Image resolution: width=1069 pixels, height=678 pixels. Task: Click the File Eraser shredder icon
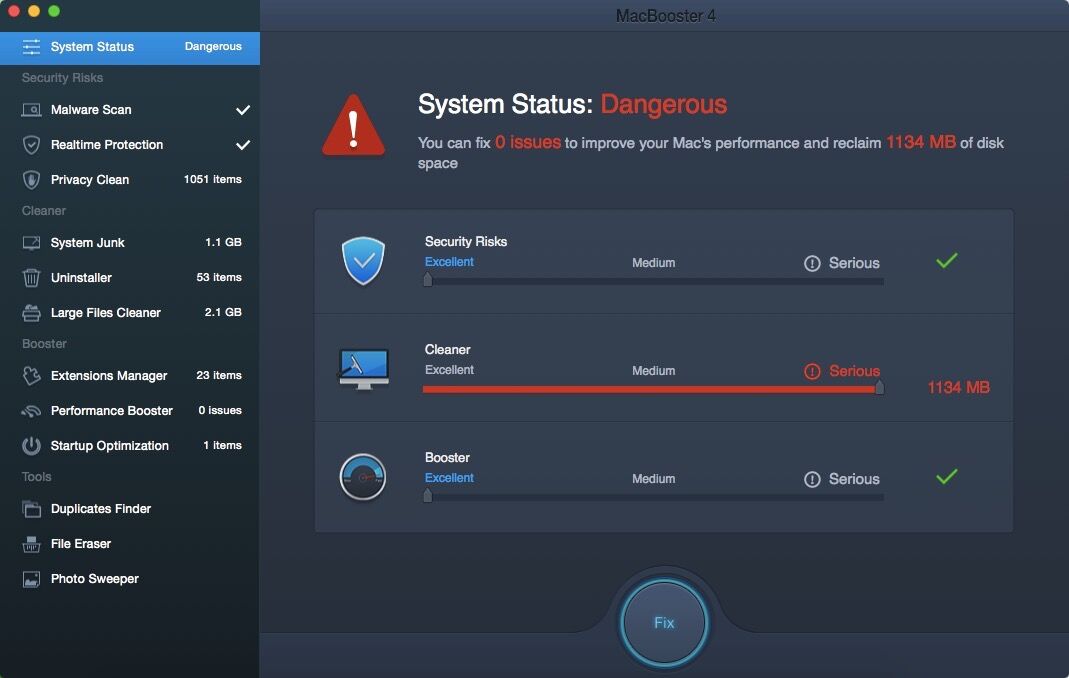pyautogui.click(x=31, y=544)
